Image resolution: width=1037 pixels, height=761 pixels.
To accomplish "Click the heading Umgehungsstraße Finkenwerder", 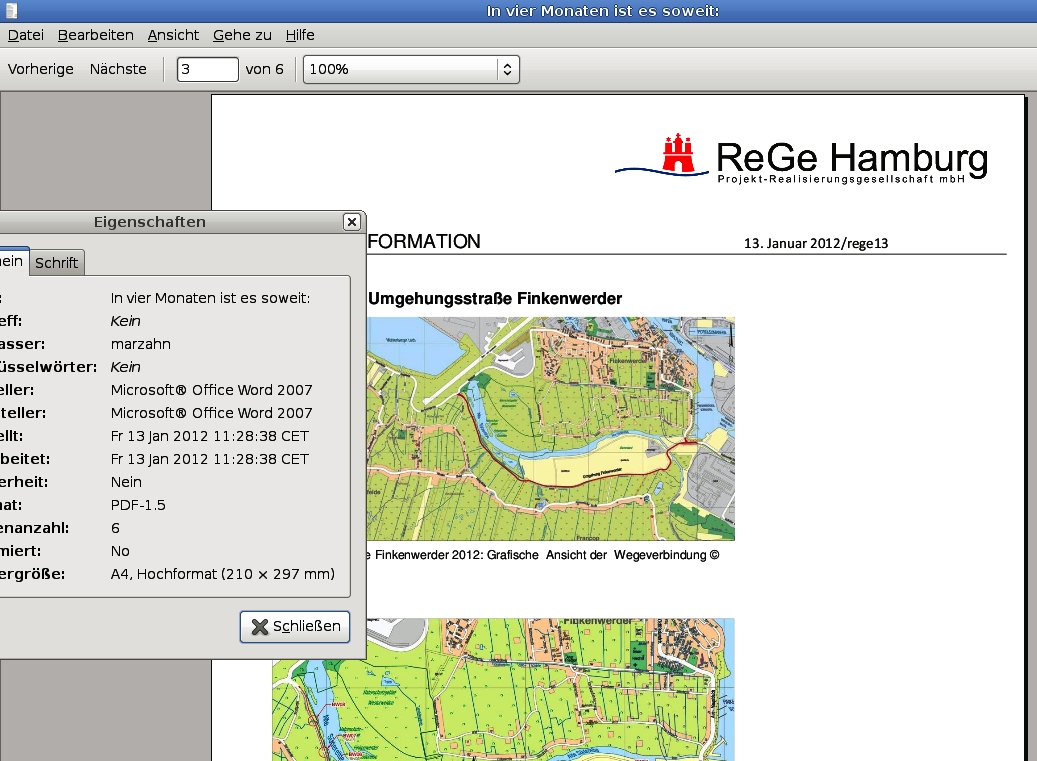I will tap(495, 298).
